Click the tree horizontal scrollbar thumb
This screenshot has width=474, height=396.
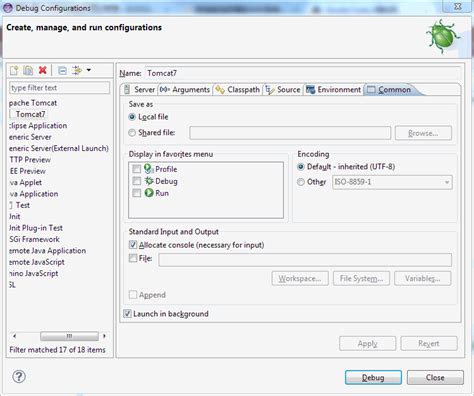pyautogui.click(x=69, y=336)
